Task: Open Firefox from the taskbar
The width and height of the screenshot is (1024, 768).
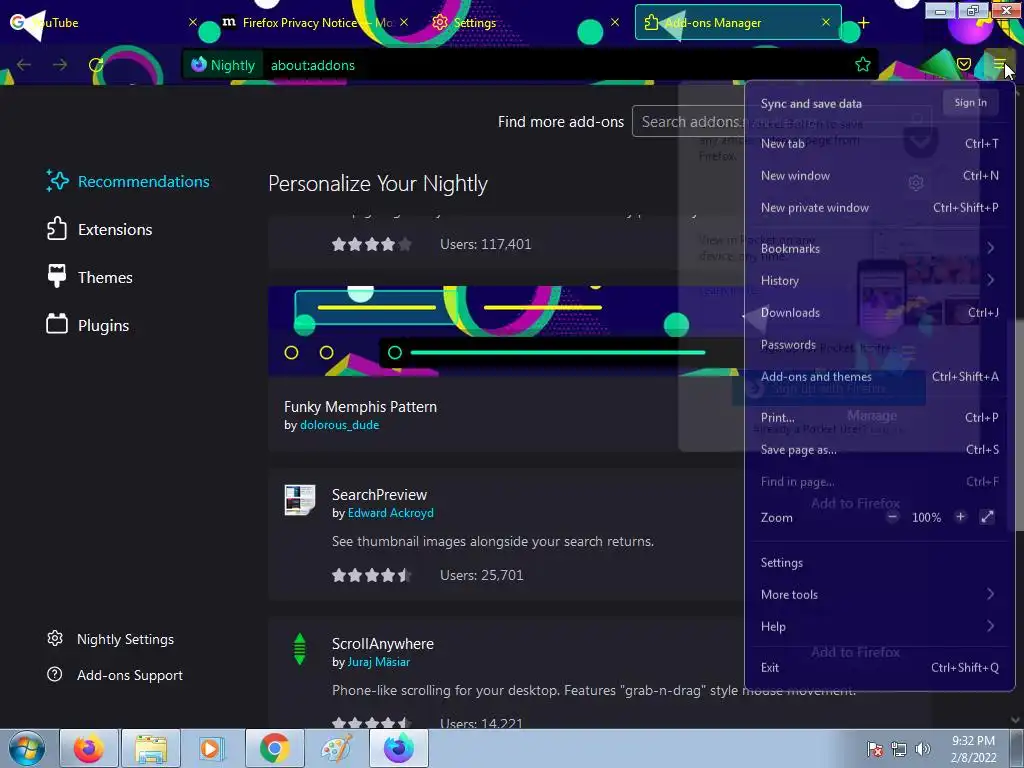Action: [x=89, y=748]
